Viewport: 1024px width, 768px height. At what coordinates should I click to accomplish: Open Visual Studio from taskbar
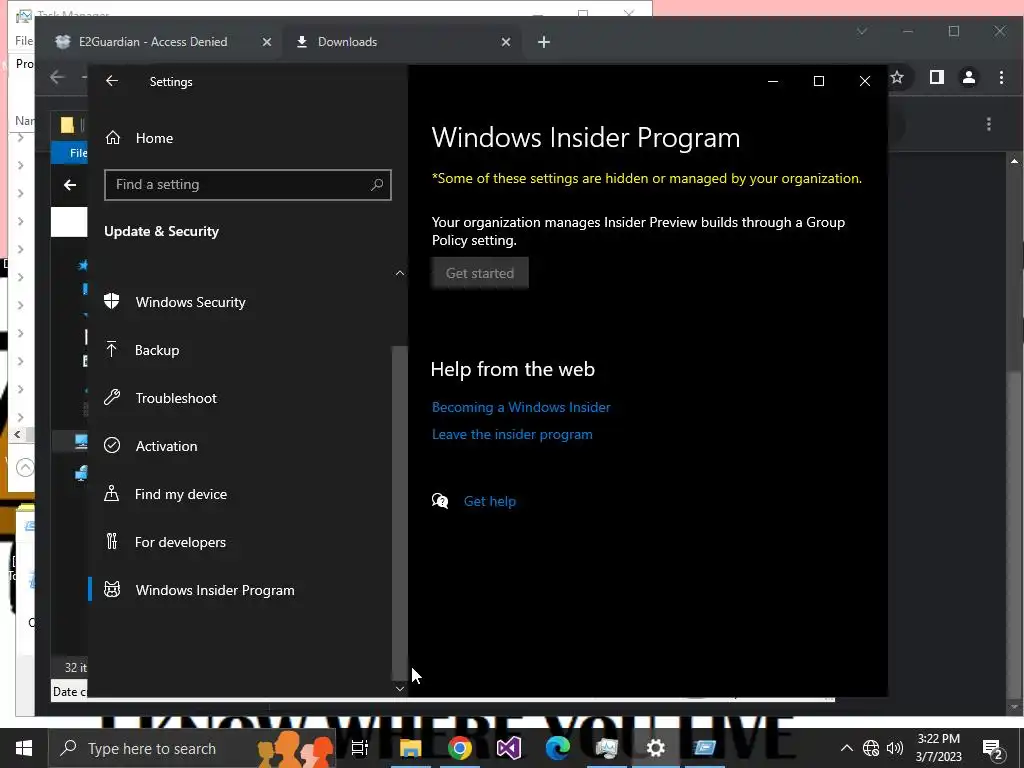click(x=509, y=748)
